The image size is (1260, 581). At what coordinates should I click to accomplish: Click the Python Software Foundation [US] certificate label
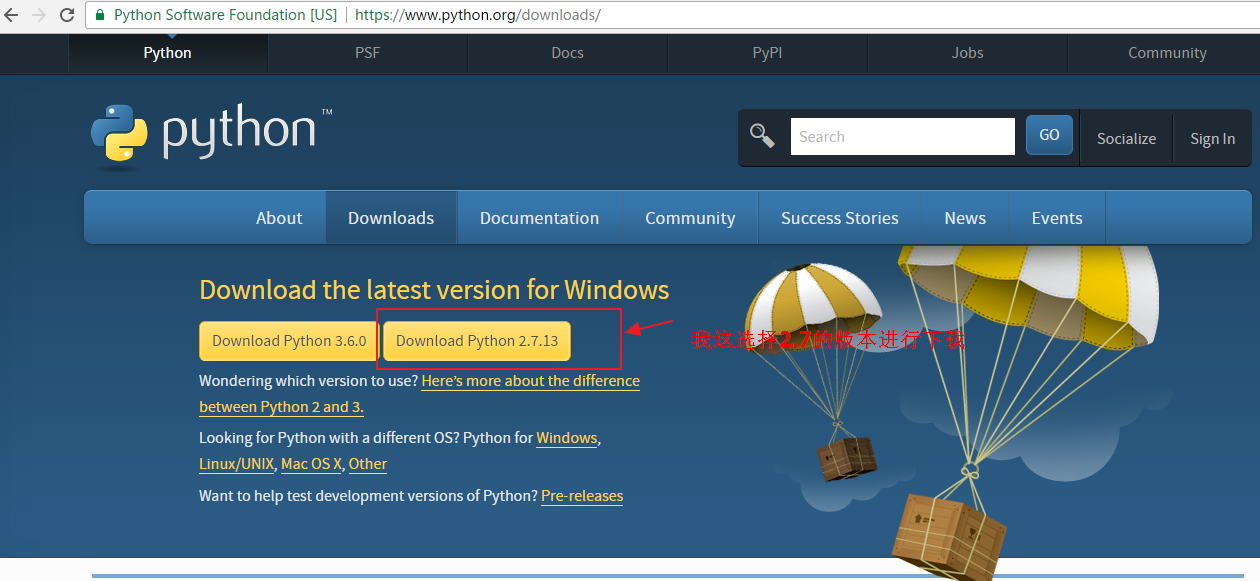click(225, 15)
